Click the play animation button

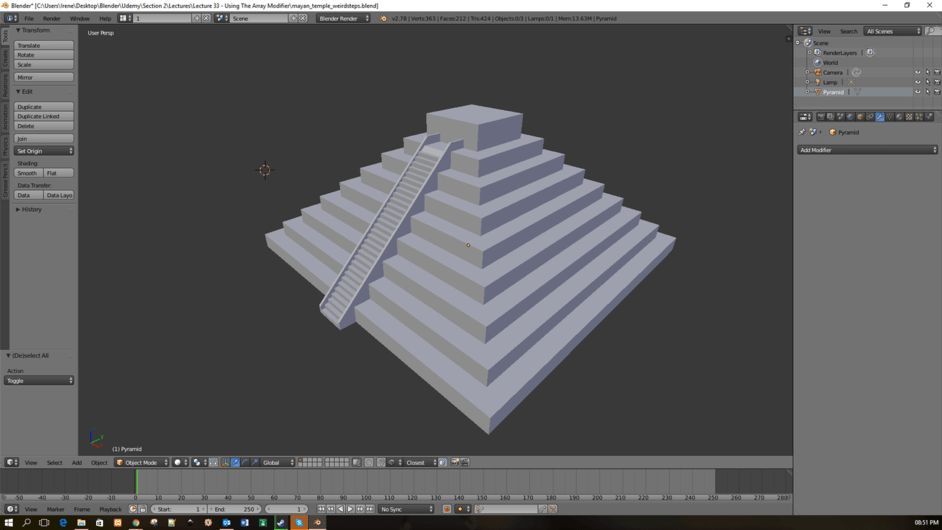click(x=350, y=509)
